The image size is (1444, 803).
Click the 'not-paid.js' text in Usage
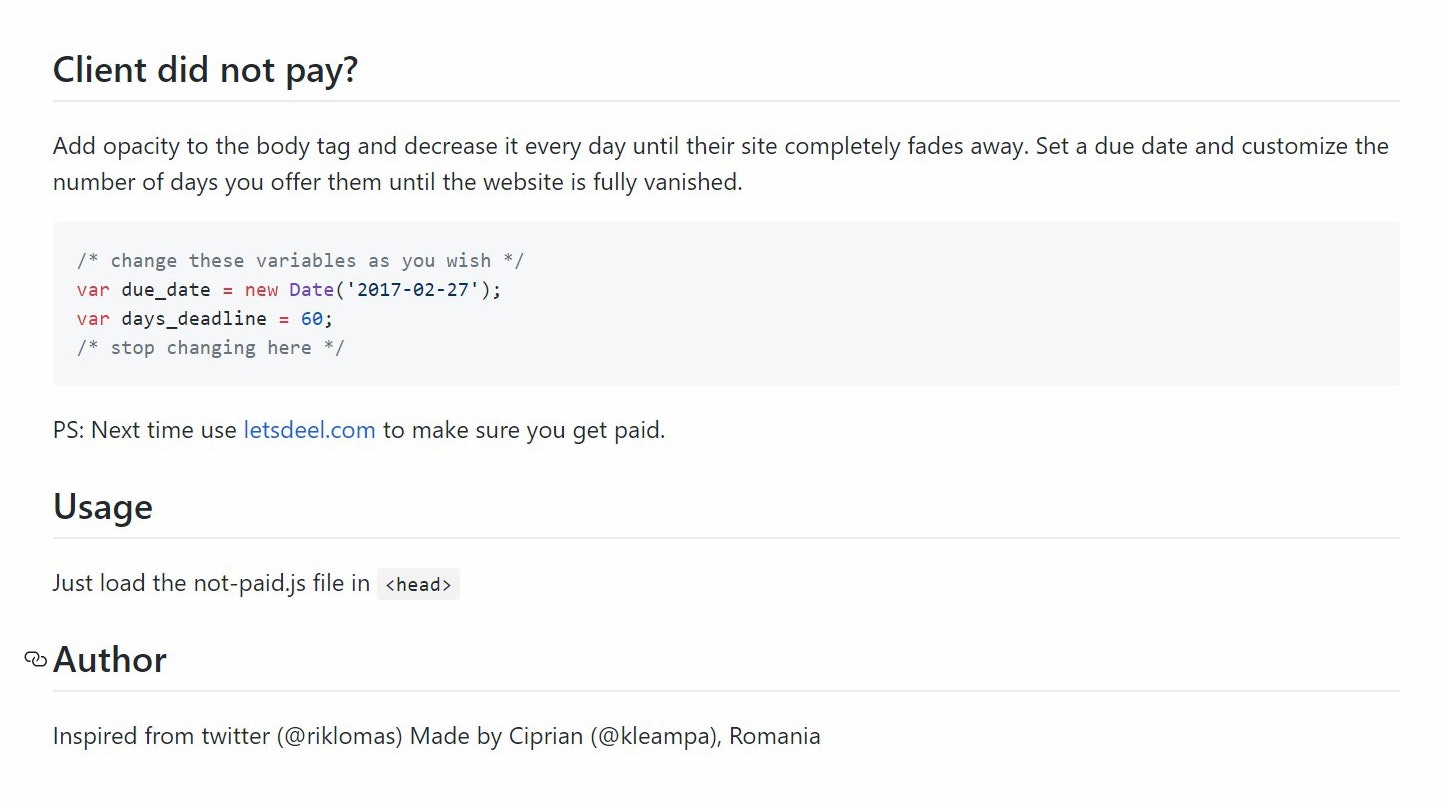click(x=250, y=583)
